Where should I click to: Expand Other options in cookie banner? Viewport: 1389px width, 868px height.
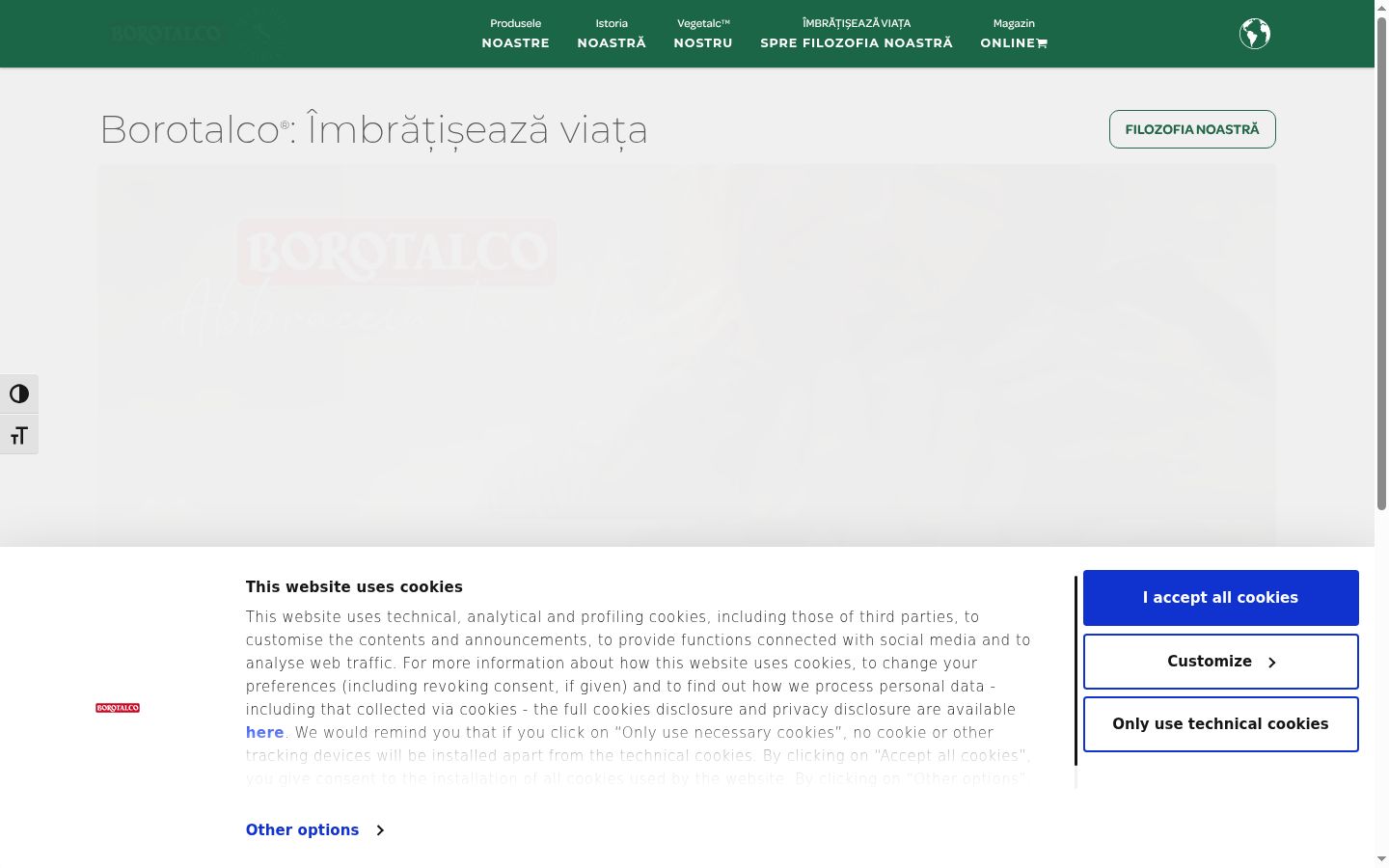(x=314, y=830)
